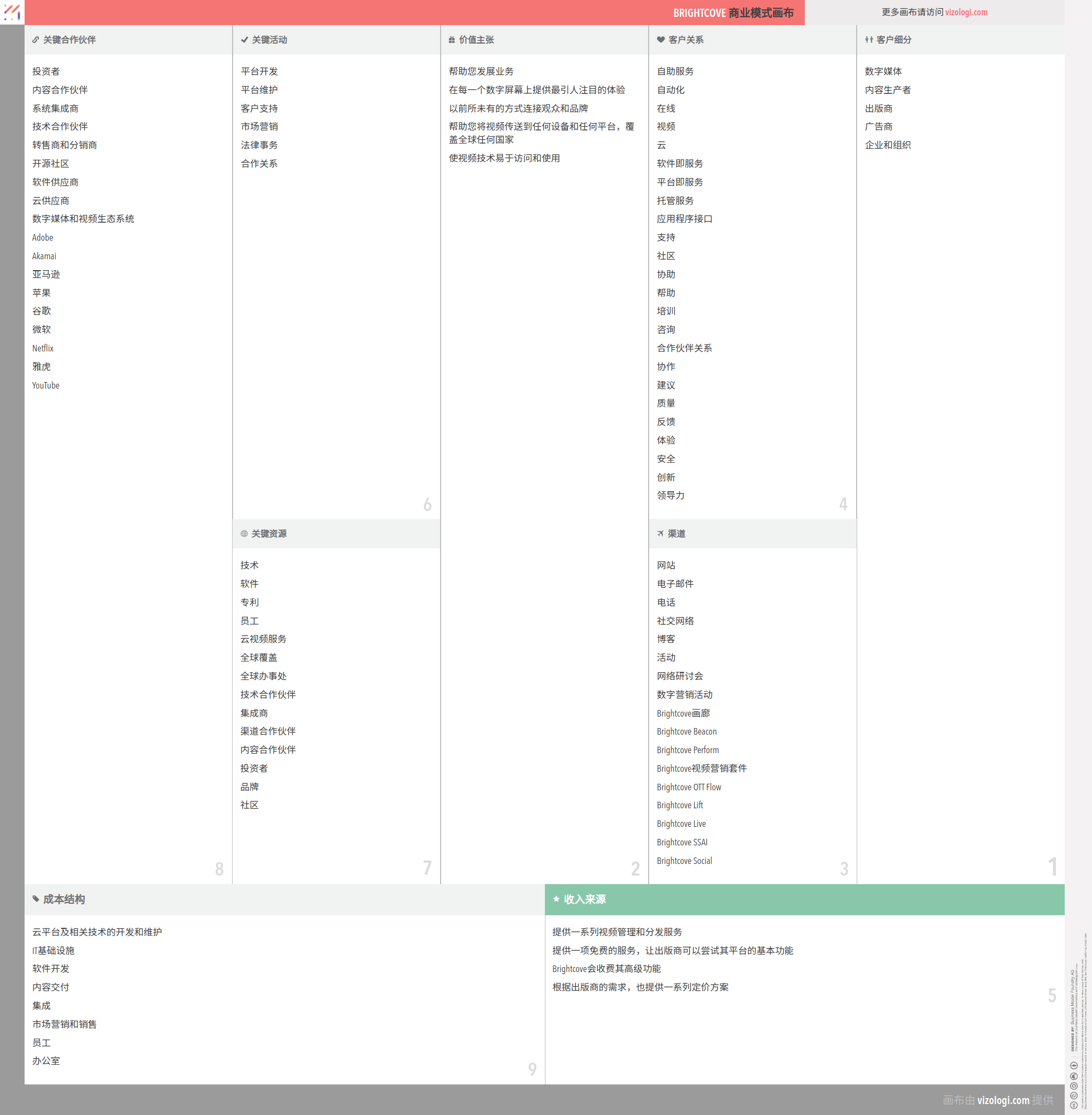Click the tag icon beside 成本结构
Screen dimensions: 1092x1115
point(35,899)
